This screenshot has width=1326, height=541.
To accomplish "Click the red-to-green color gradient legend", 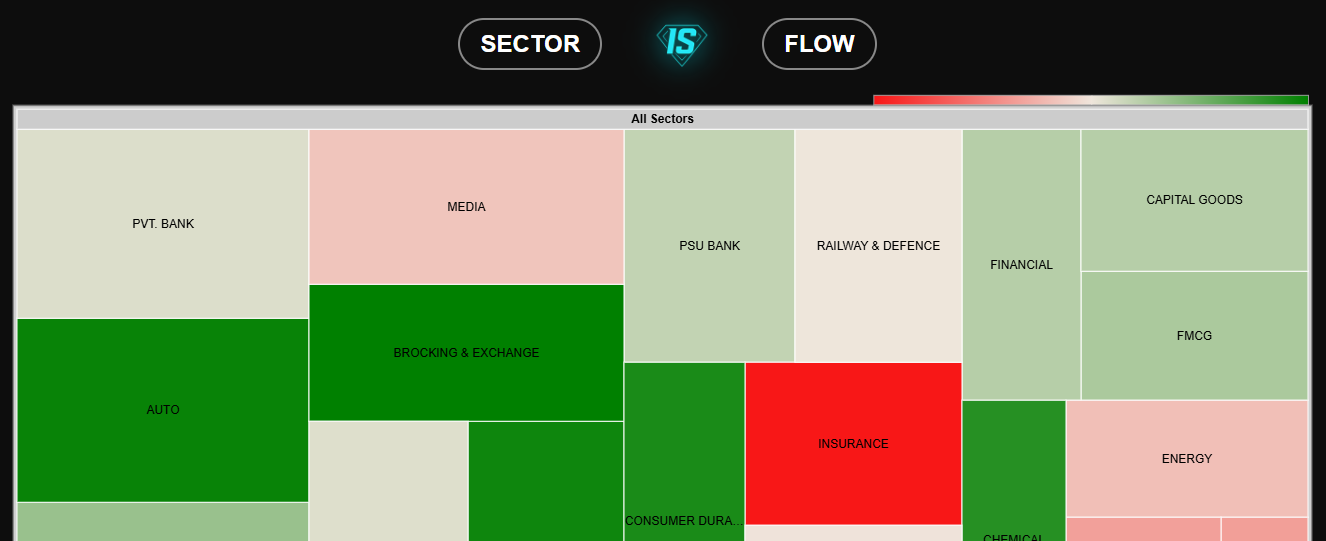I will [1090, 99].
